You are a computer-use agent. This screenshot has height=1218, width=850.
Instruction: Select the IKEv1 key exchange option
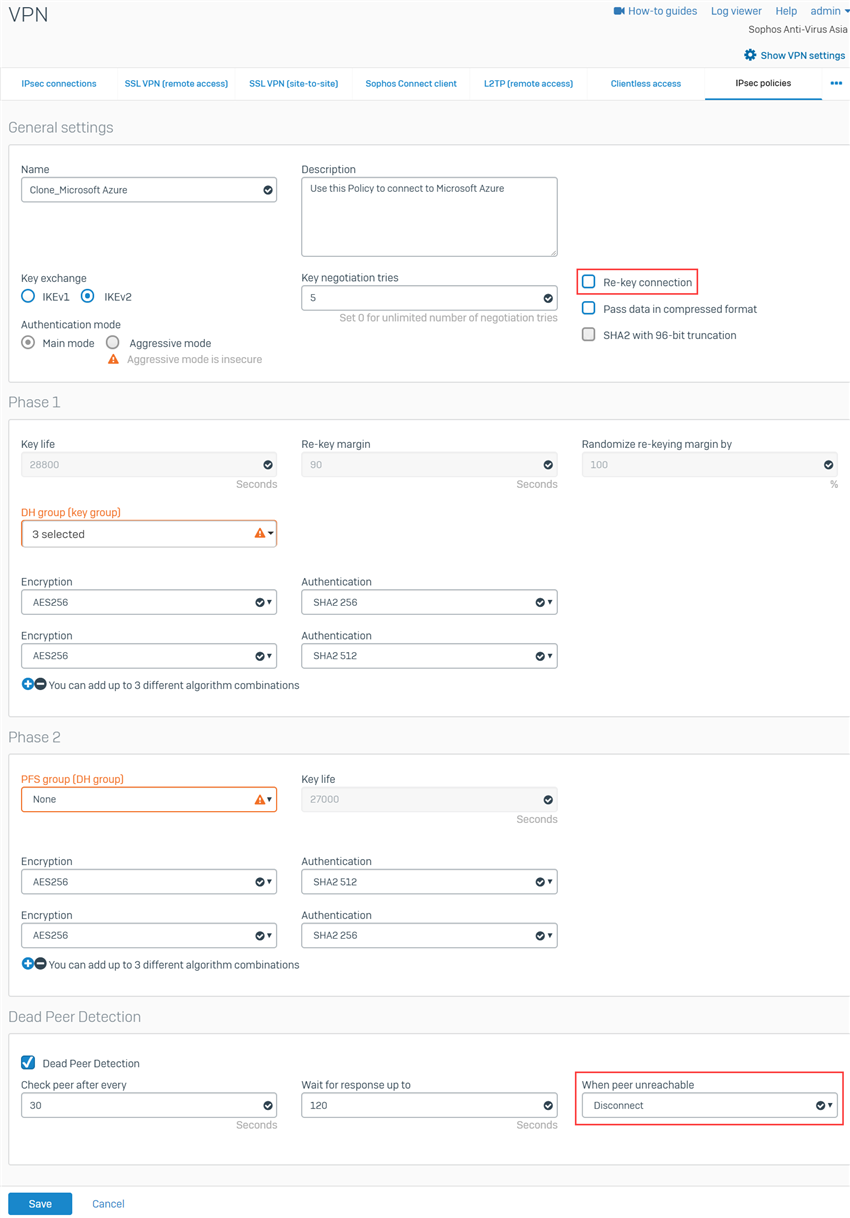tap(28, 297)
